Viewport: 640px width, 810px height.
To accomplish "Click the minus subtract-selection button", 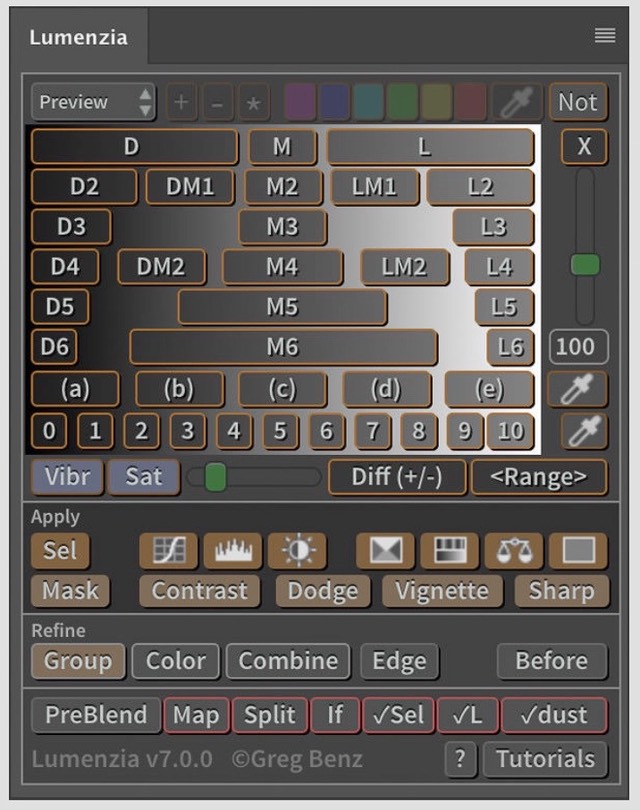I will pyautogui.click(x=217, y=102).
